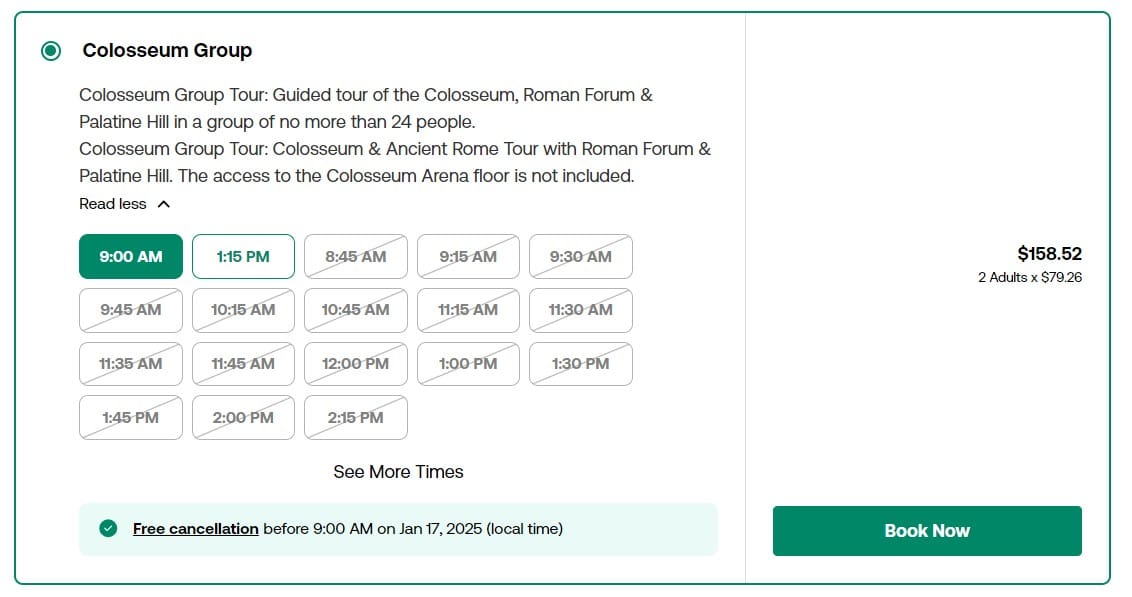Pick the 11:30 AM time option
This screenshot has height=597, width=1132.
[581, 310]
